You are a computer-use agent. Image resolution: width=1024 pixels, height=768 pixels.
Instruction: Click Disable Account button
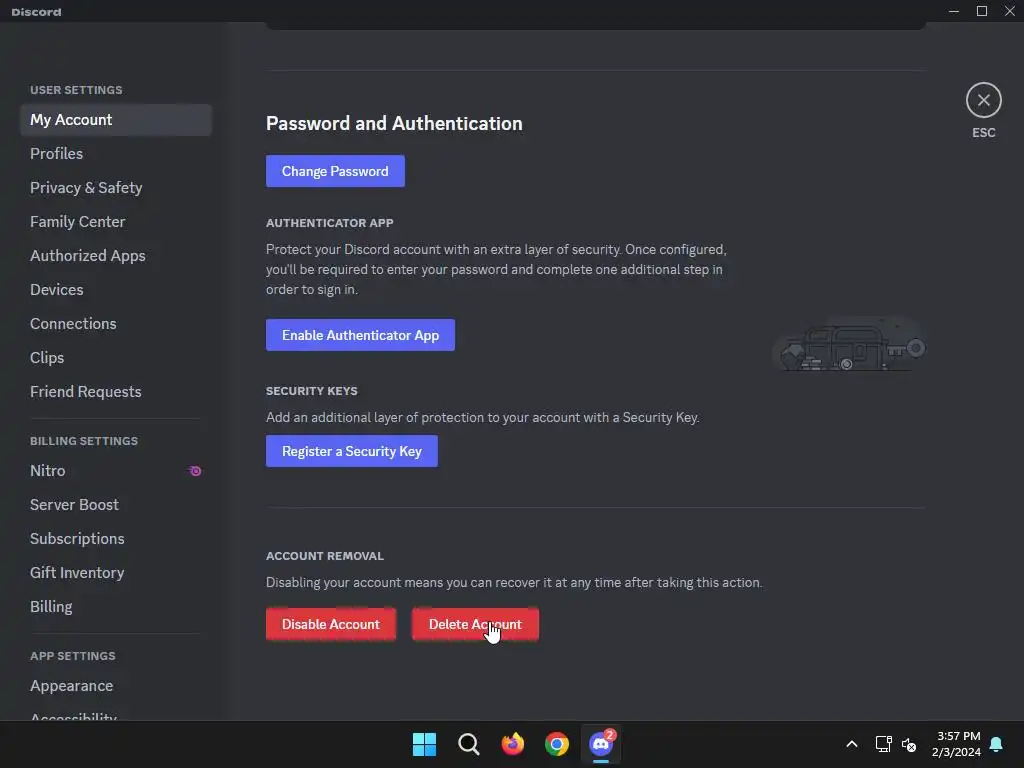(x=330, y=624)
